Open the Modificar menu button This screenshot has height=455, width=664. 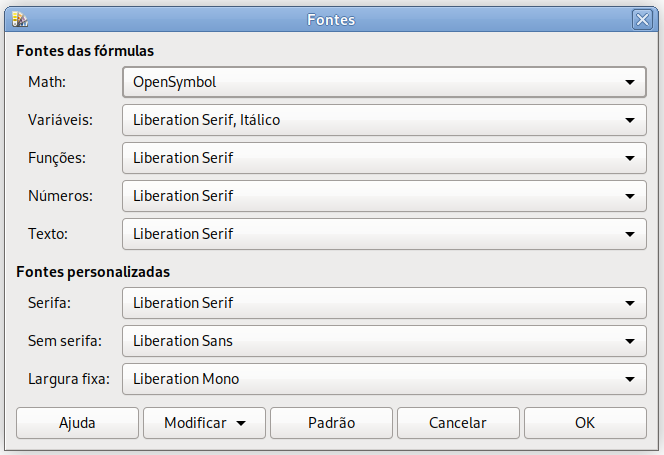pyautogui.click(x=204, y=423)
